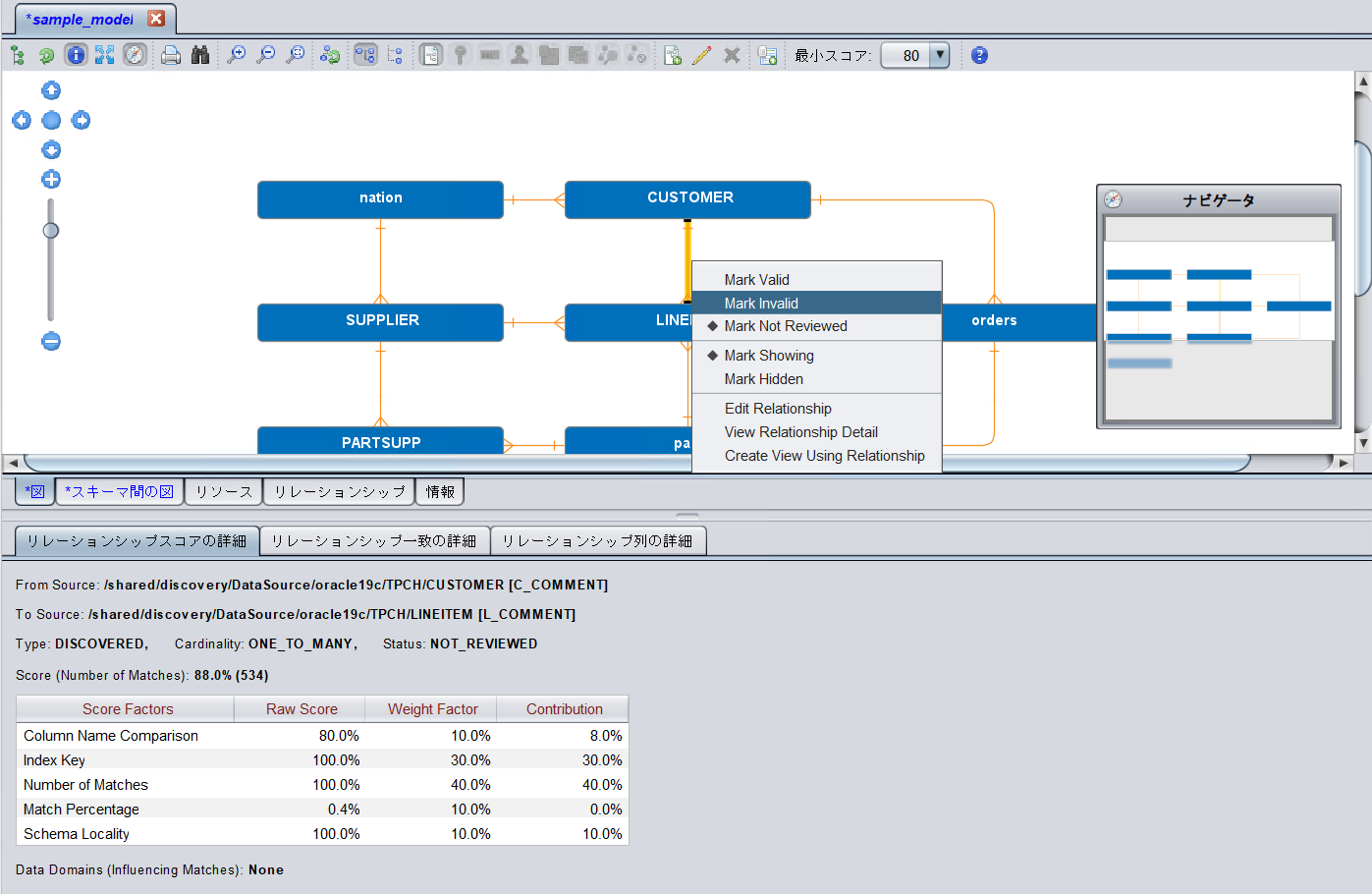Close the sample_model tab
Viewport: 1372px width, 894px height.
click(x=156, y=19)
